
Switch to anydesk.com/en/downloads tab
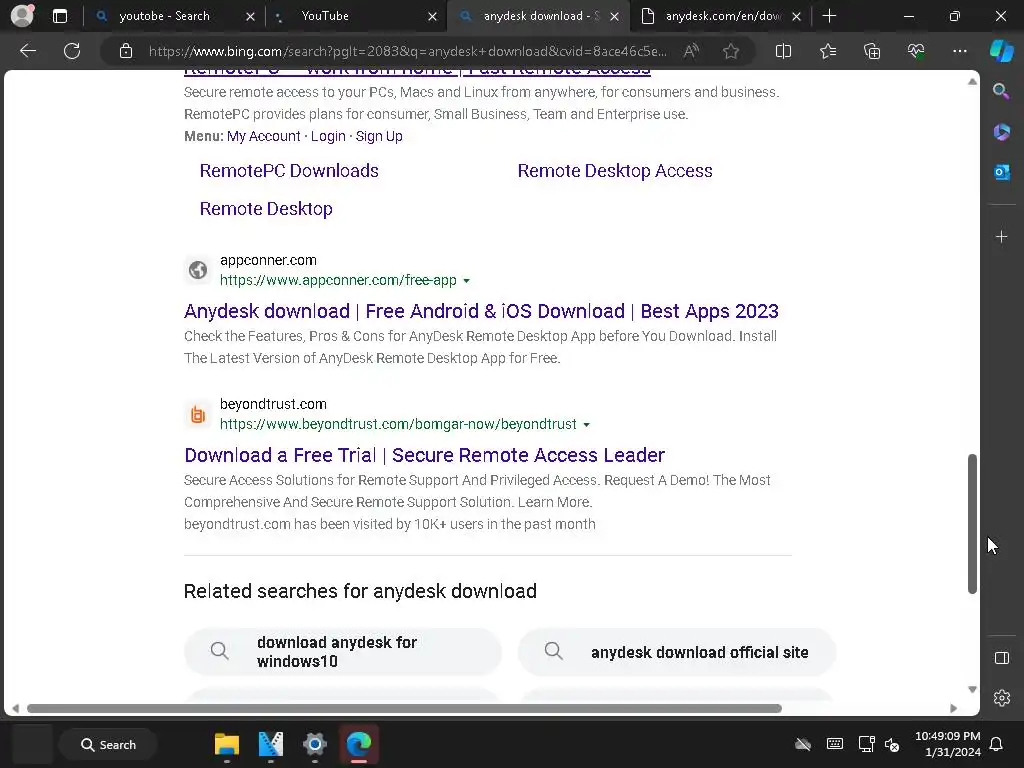722,16
